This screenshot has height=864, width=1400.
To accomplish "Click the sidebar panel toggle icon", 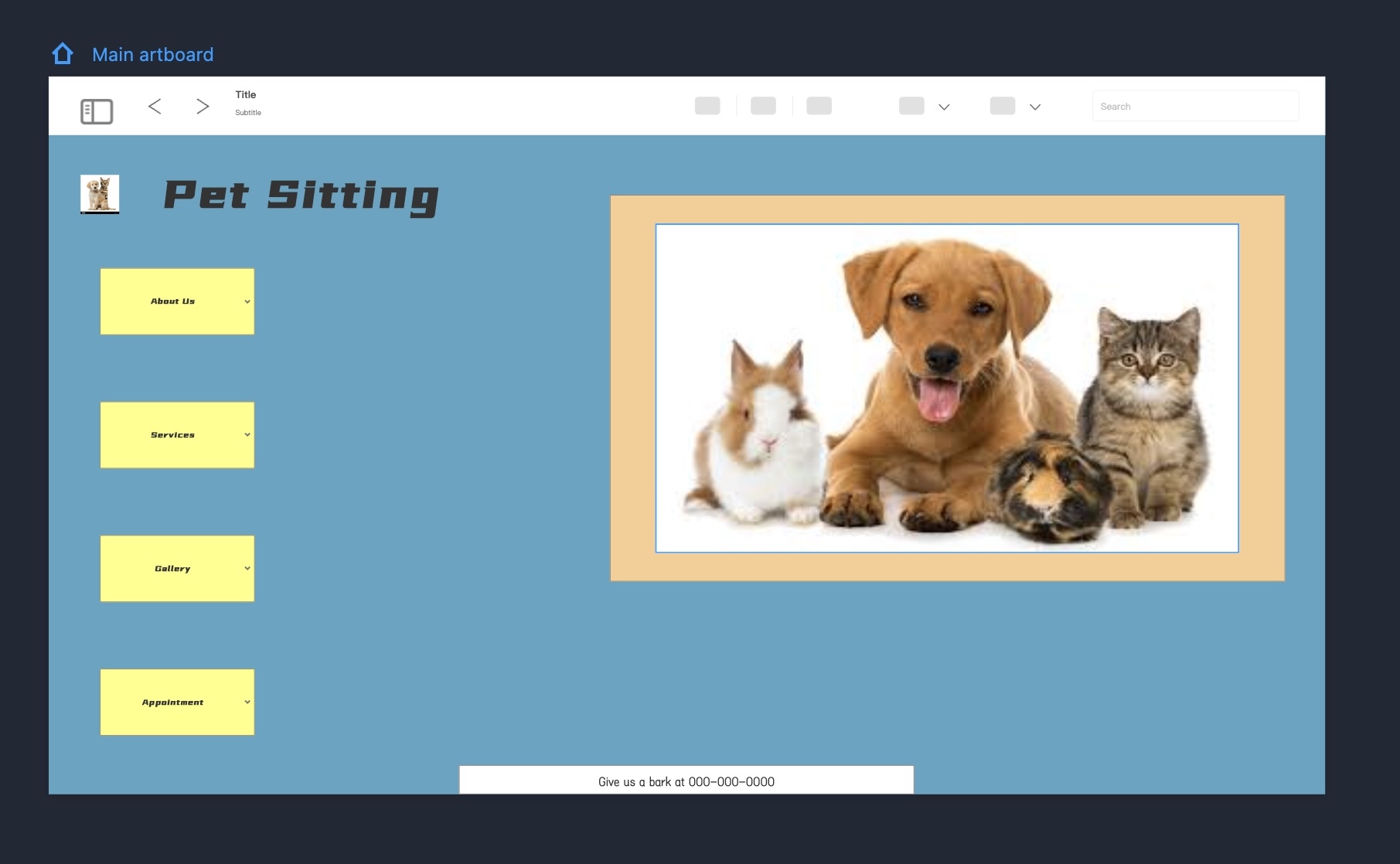I will [96, 111].
